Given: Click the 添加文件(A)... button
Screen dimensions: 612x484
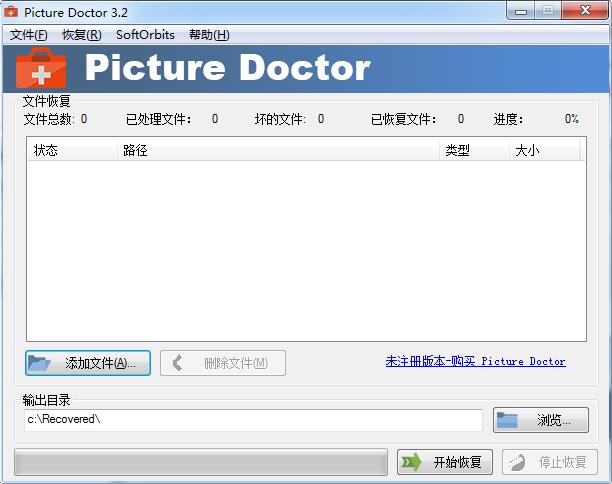Looking at the screenshot, I should point(88,363).
